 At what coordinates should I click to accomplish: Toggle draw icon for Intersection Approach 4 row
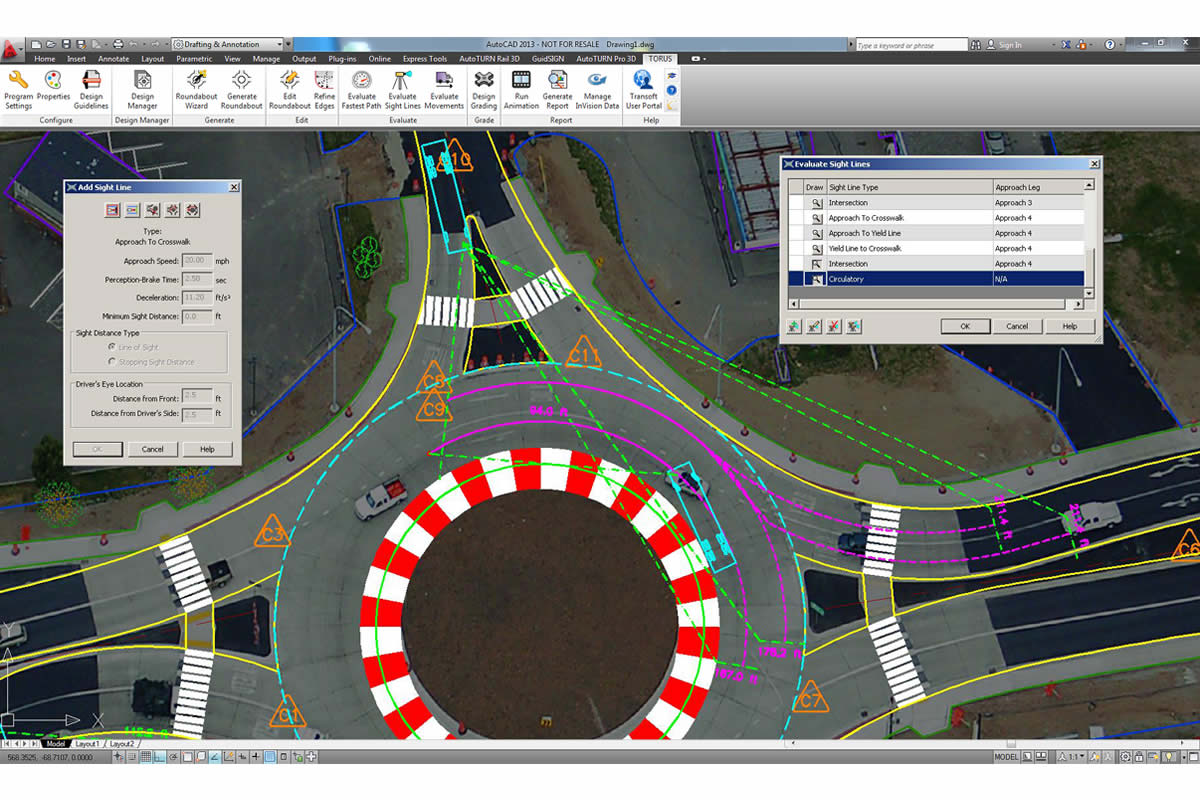coord(816,264)
